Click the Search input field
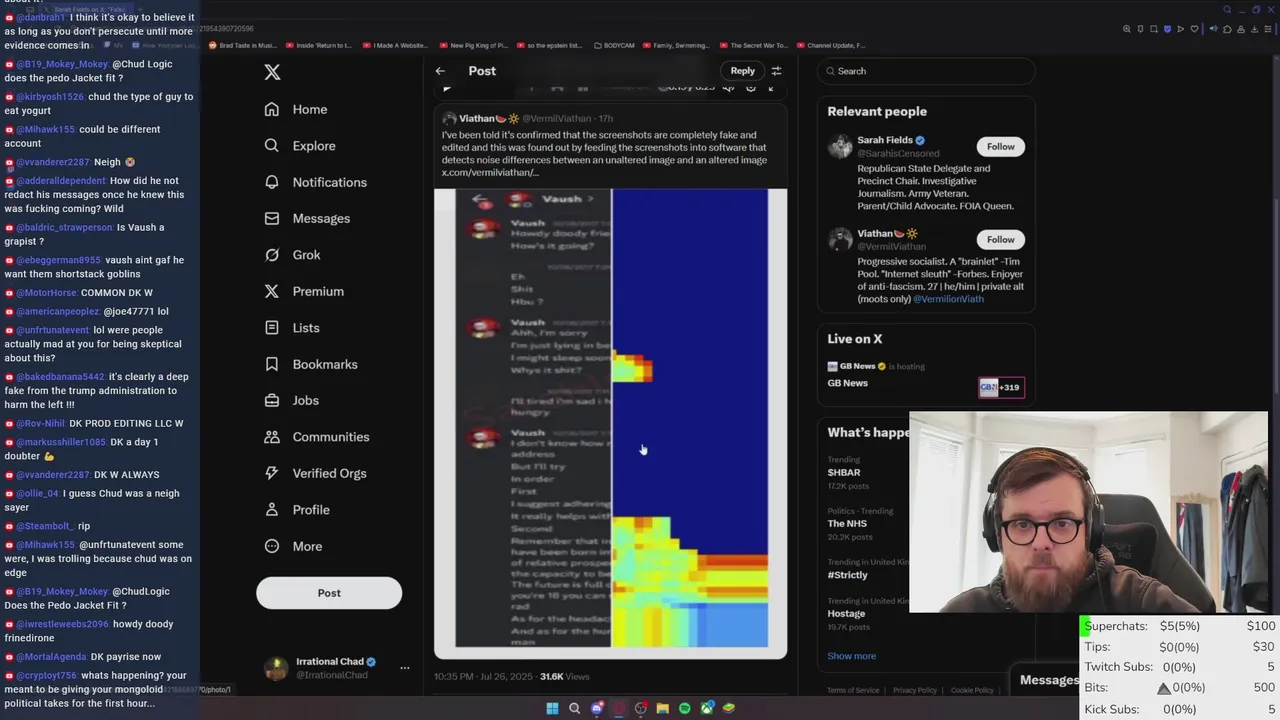Image resolution: width=1280 pixels, height=720 pixels. point(926,71)
